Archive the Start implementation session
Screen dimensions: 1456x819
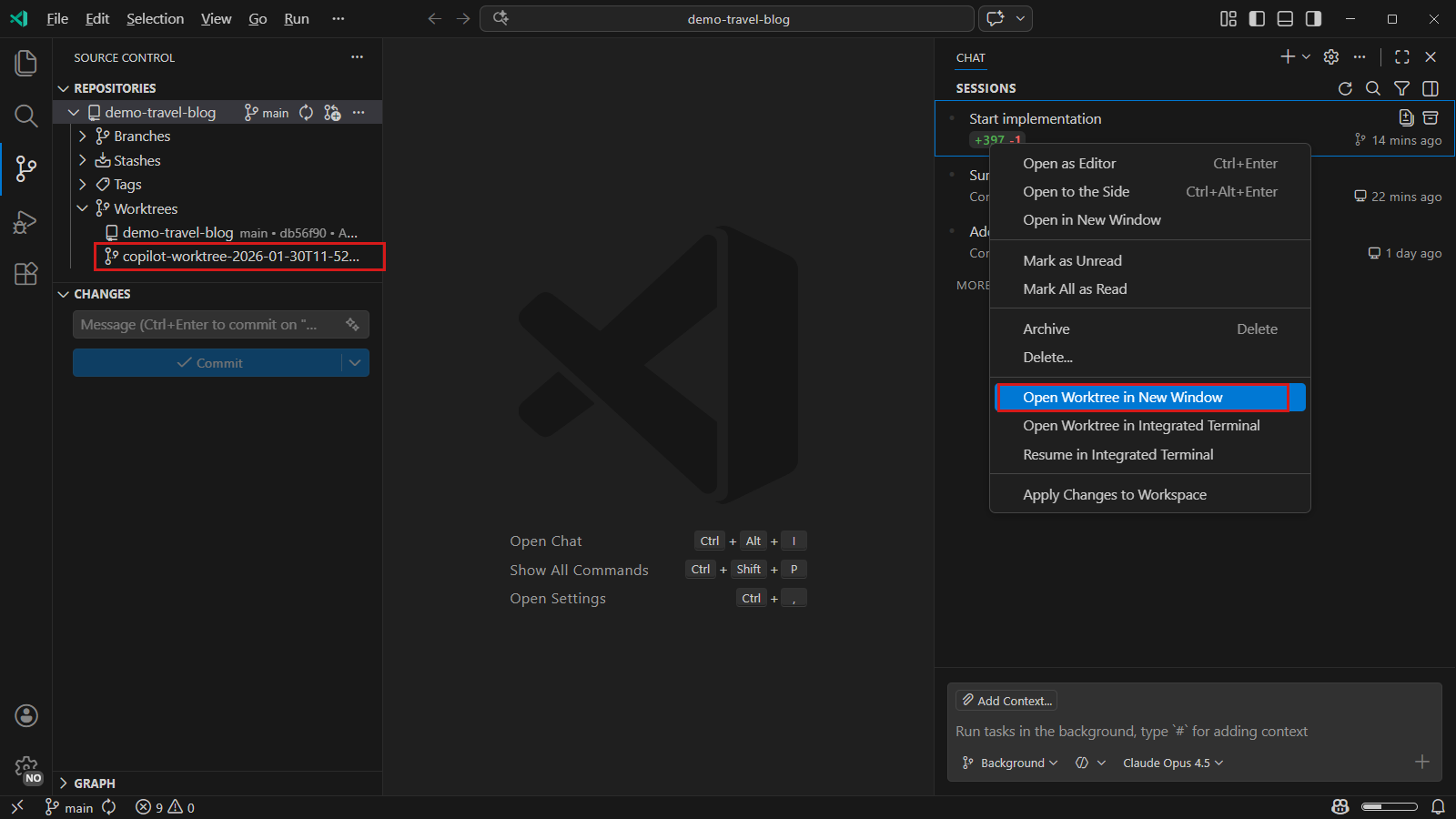click(1046, 329)
